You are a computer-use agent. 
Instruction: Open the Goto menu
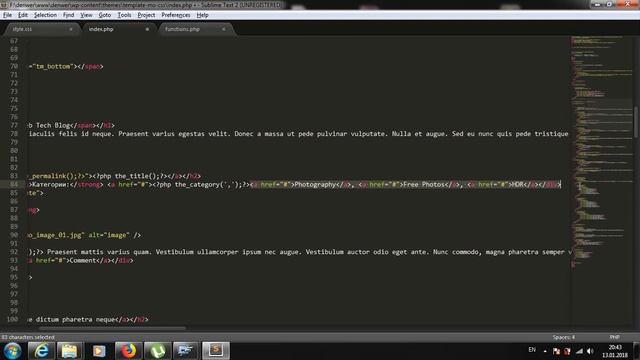[x=104, y=15]
